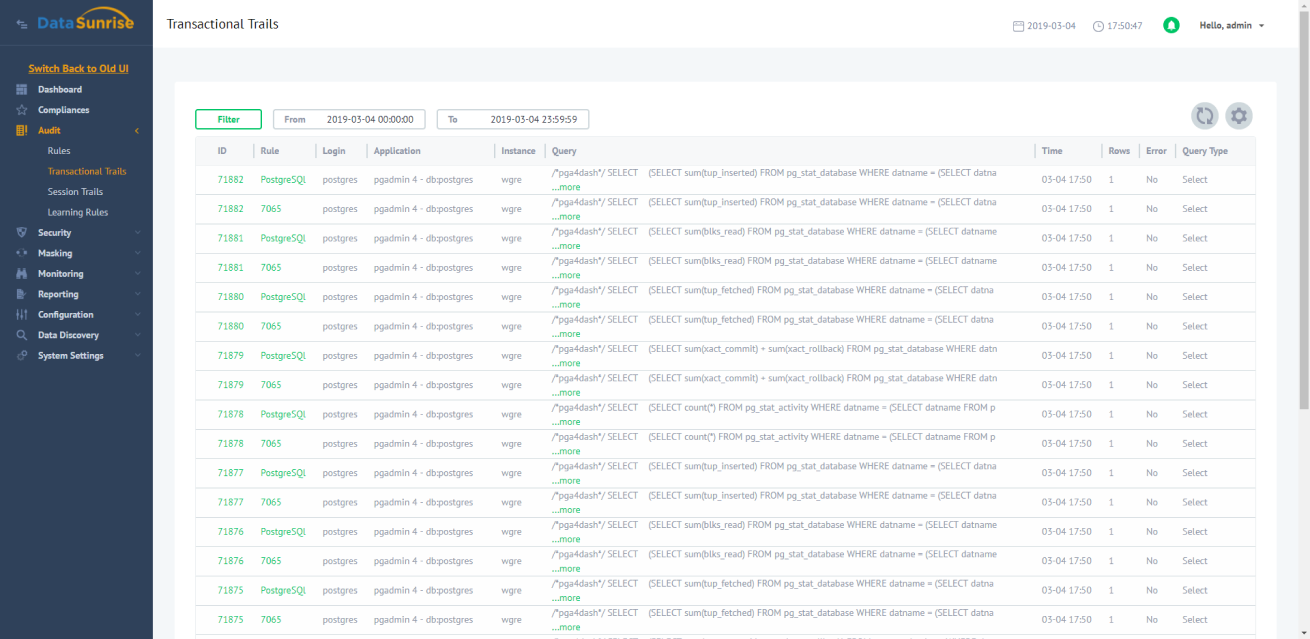This screenshot has height=639, width=1310.
Task: Open the Hello, admin dropdown
Action: coord(1228,25)
